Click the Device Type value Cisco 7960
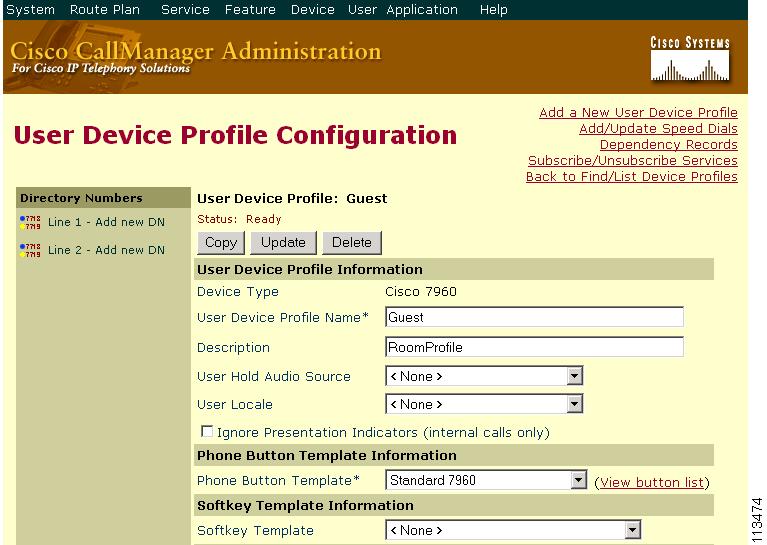 421,292
